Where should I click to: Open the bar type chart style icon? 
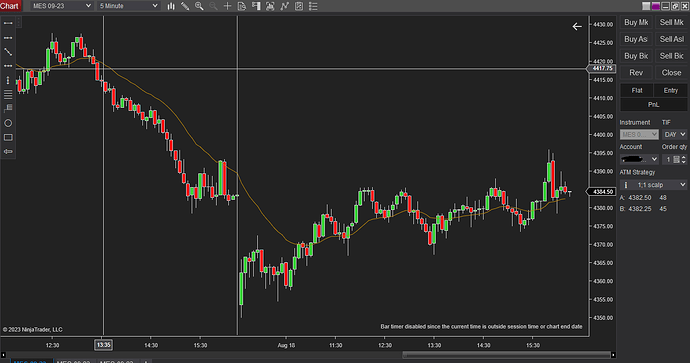coord(171,6)
